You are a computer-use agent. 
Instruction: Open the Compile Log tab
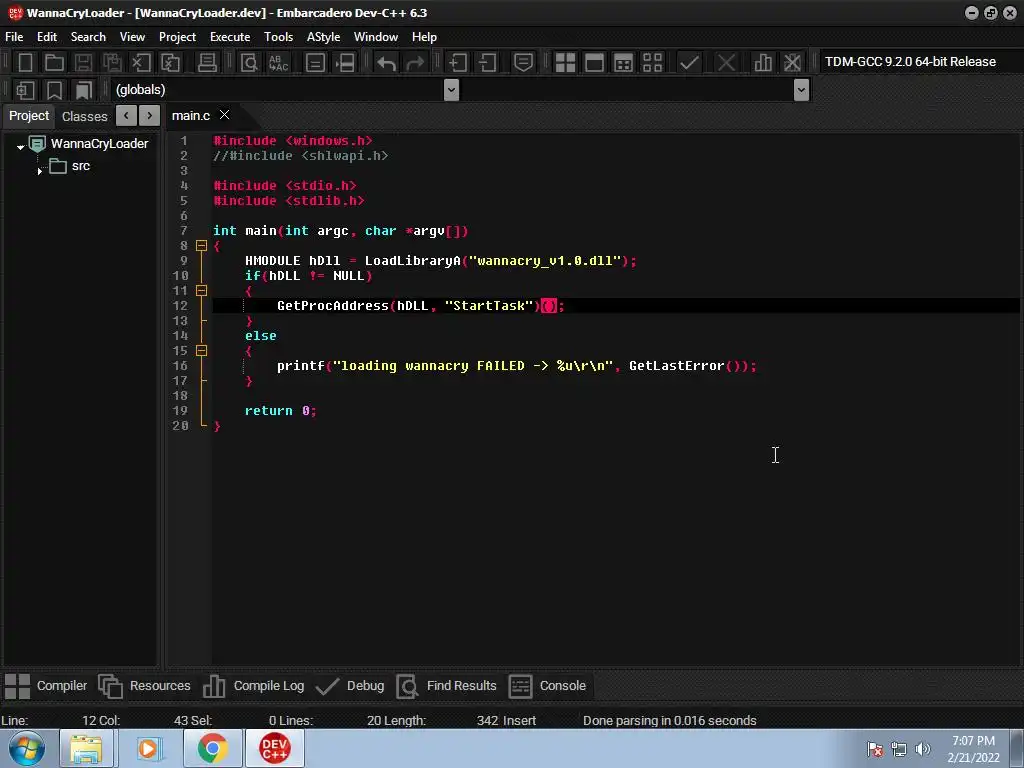[x=253, y=686]
